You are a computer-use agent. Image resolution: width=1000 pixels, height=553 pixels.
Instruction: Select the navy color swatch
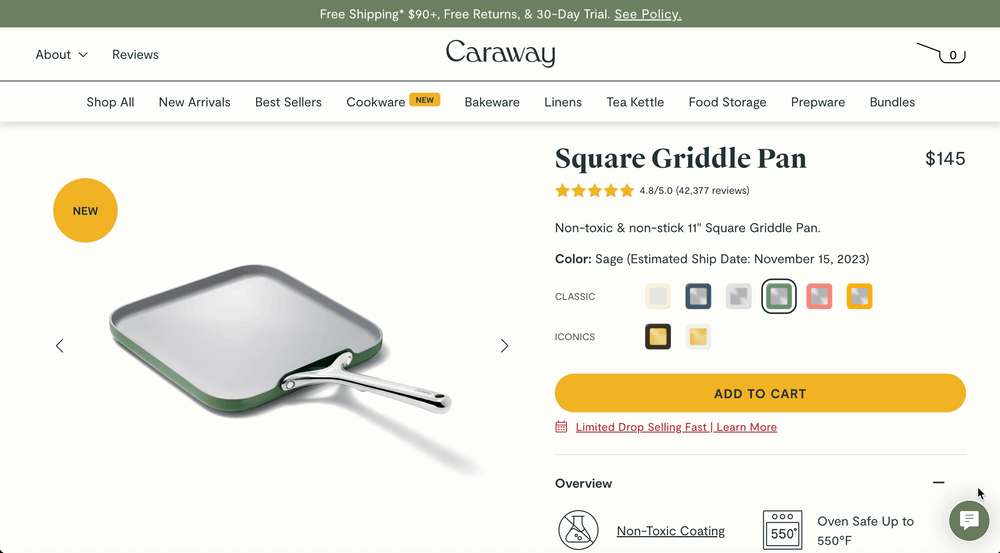point(698,297)
